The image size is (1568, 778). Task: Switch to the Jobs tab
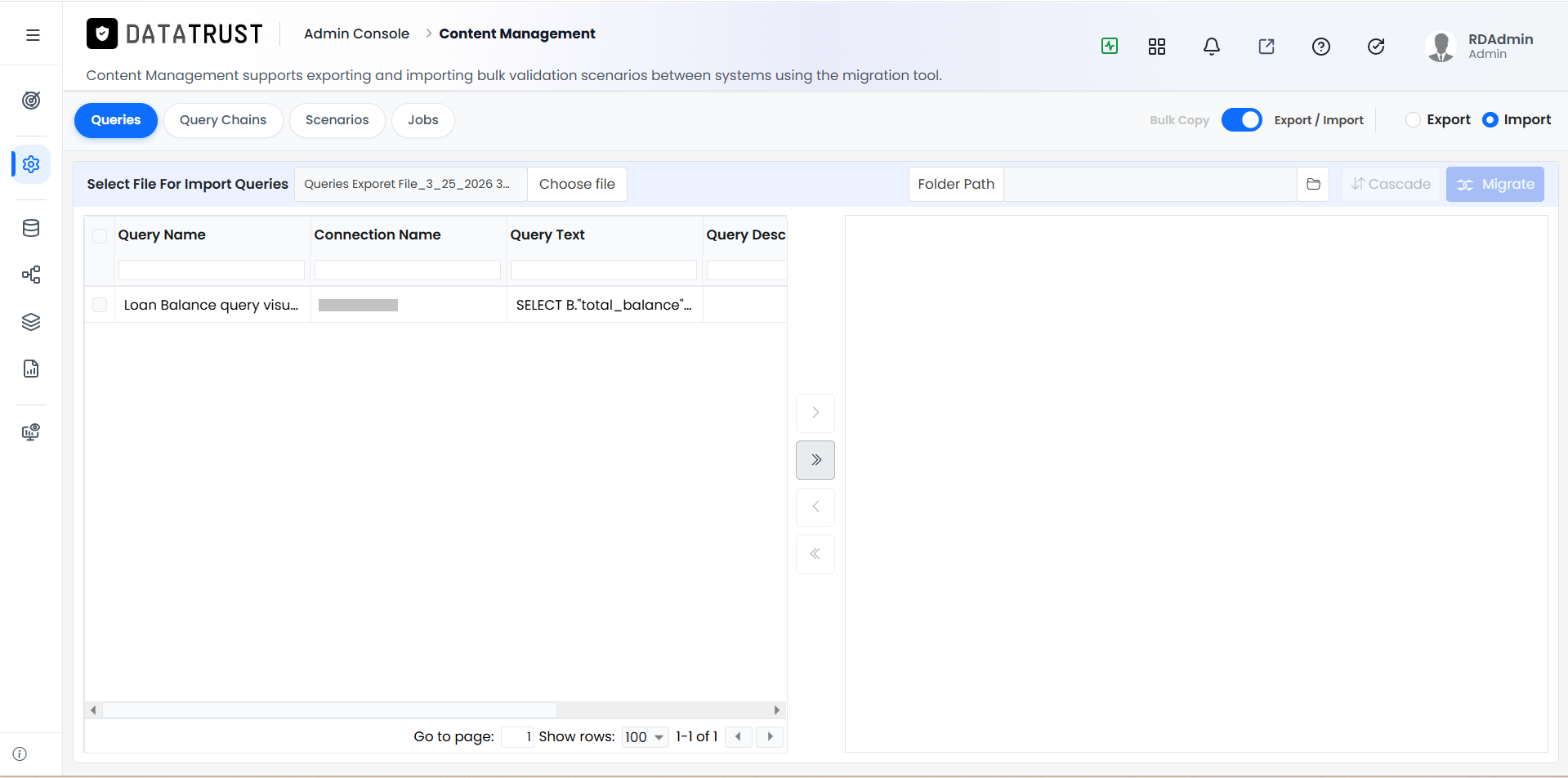pyautogui.click(x=423, y=120)
